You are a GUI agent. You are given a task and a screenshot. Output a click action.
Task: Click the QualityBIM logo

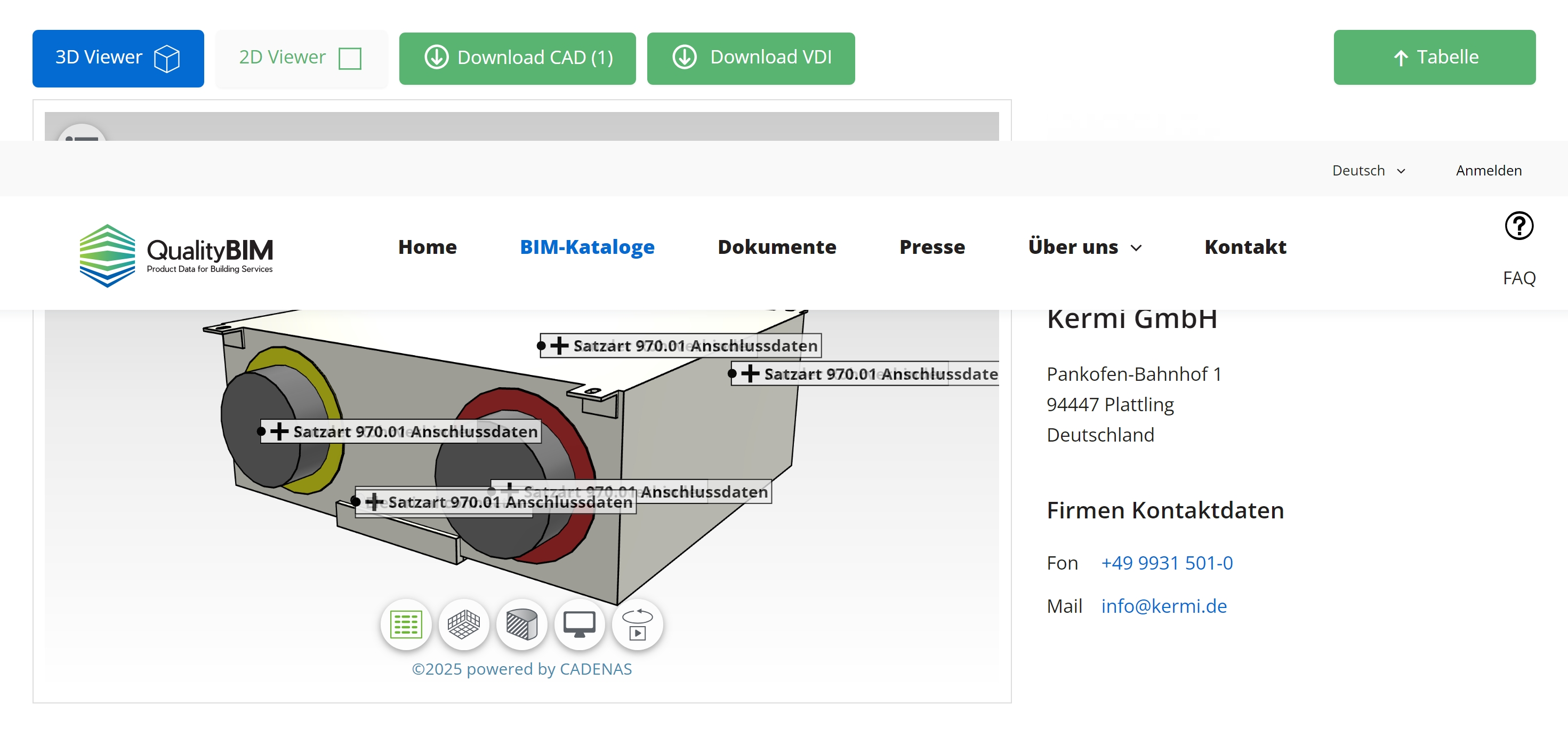pyautogui.click(x=176, y=255)
